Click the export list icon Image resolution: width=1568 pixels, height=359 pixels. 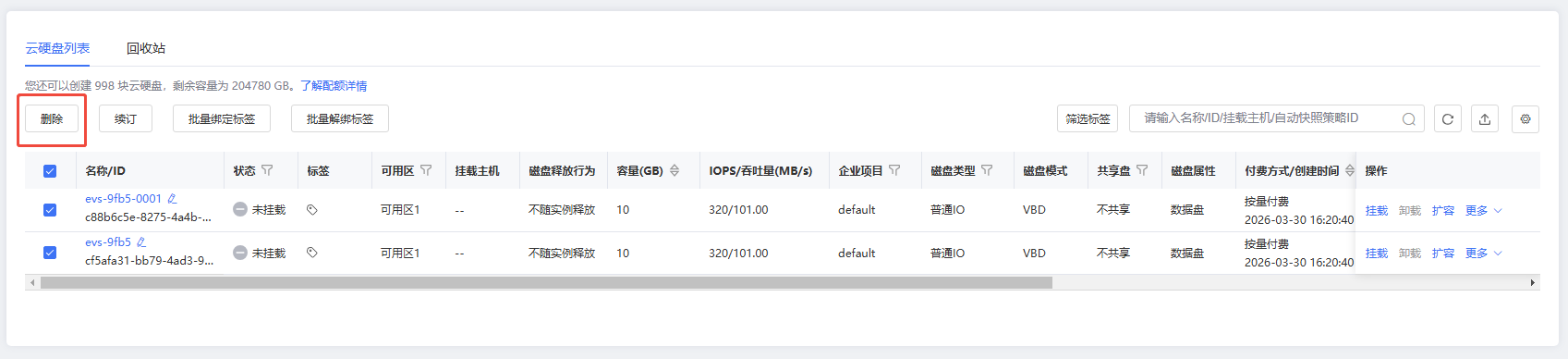coord(1485,118)
